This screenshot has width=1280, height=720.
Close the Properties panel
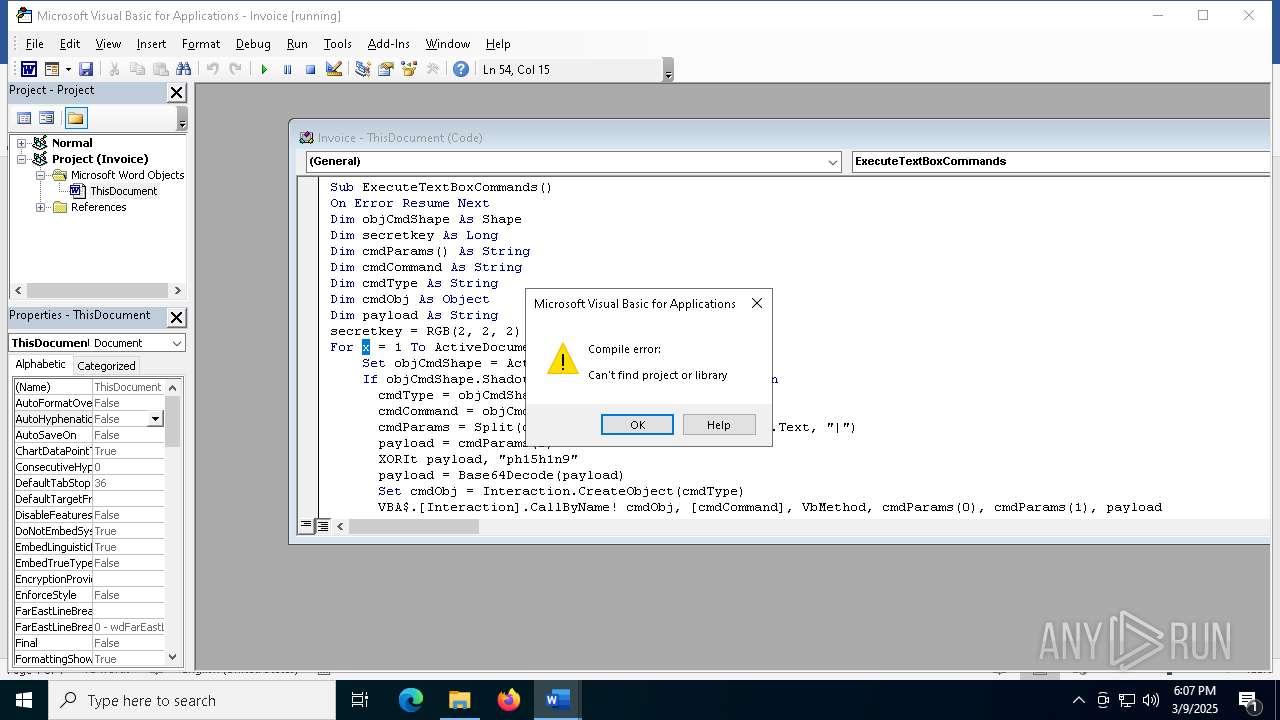point(176,317)
